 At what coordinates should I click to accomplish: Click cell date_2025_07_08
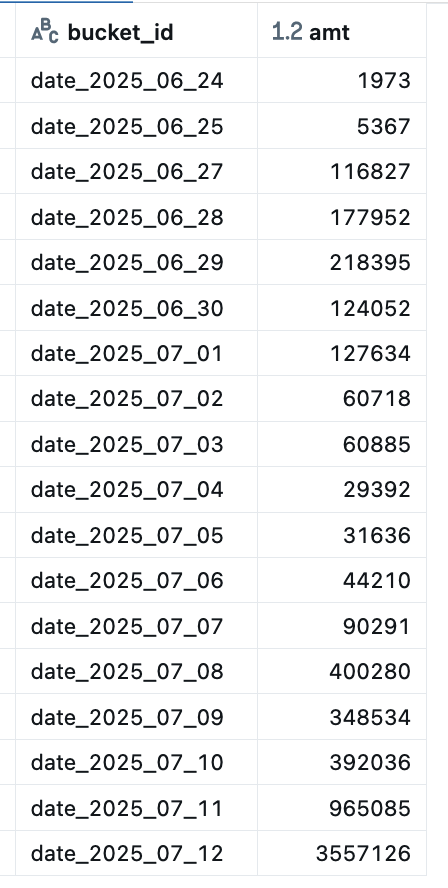coord(136,672)
